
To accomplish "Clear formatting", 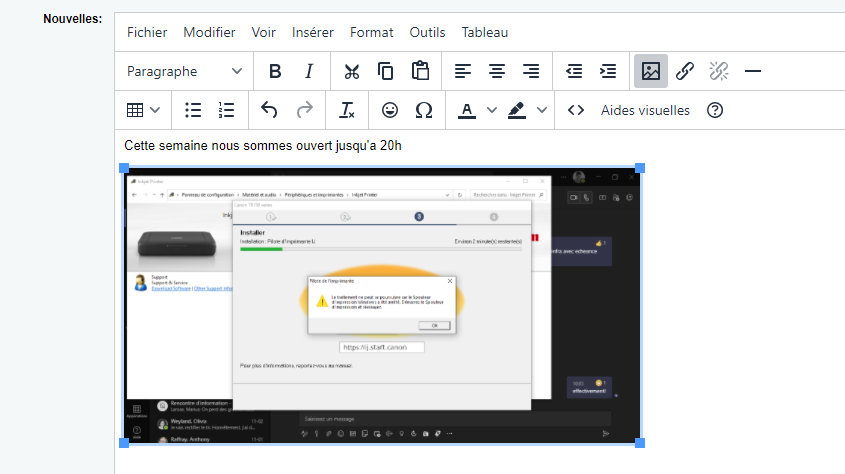I will pyautogui.click(x=347, y=110).
